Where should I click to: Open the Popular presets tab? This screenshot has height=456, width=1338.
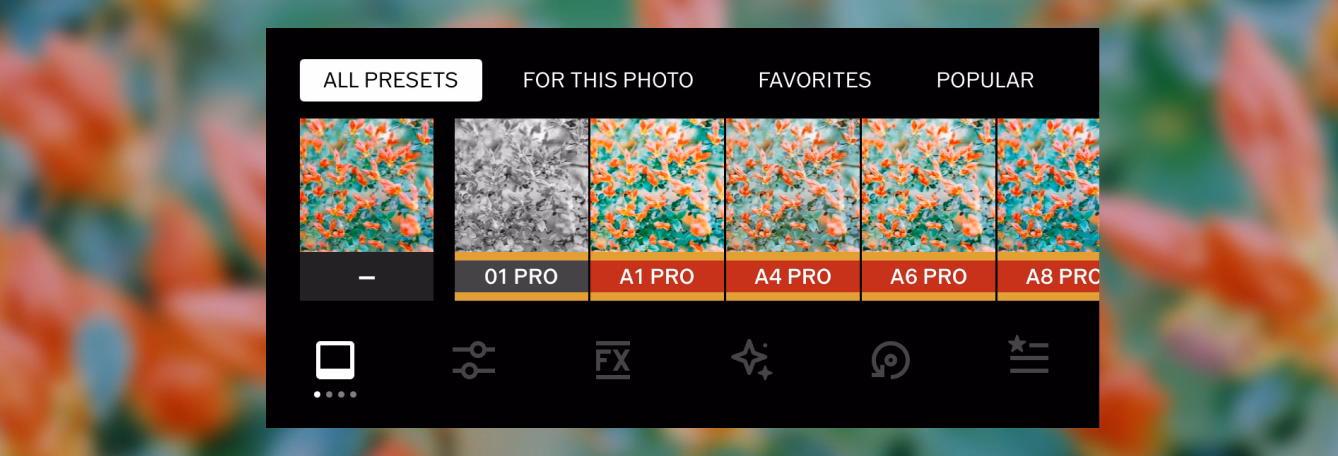984,80
